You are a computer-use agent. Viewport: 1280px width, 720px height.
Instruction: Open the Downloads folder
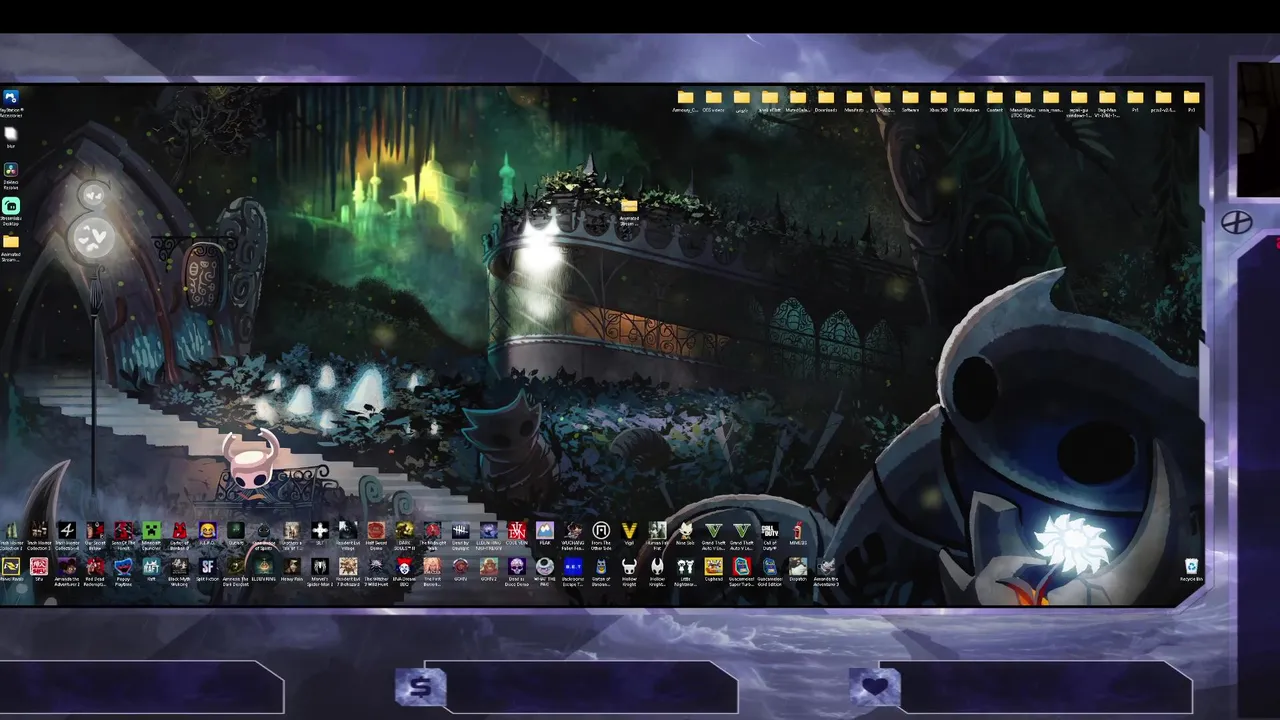pos(825,100)
